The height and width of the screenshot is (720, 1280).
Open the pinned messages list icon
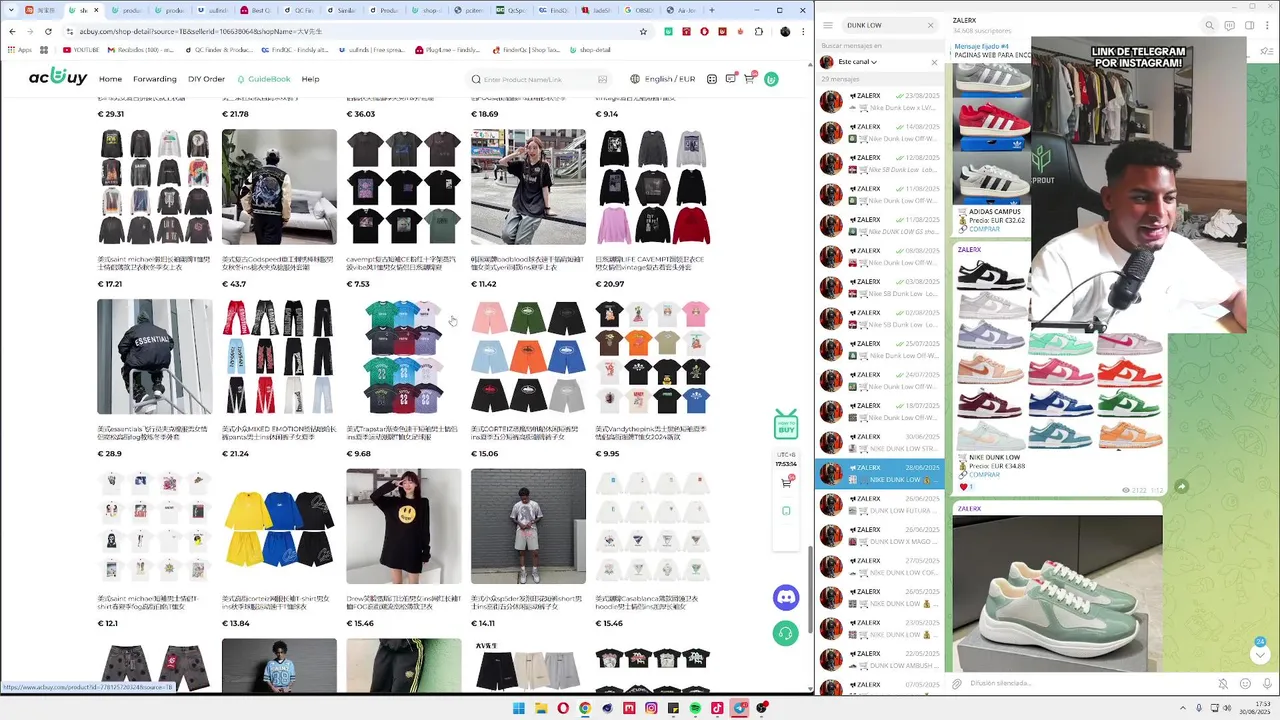coord(1266,50)
